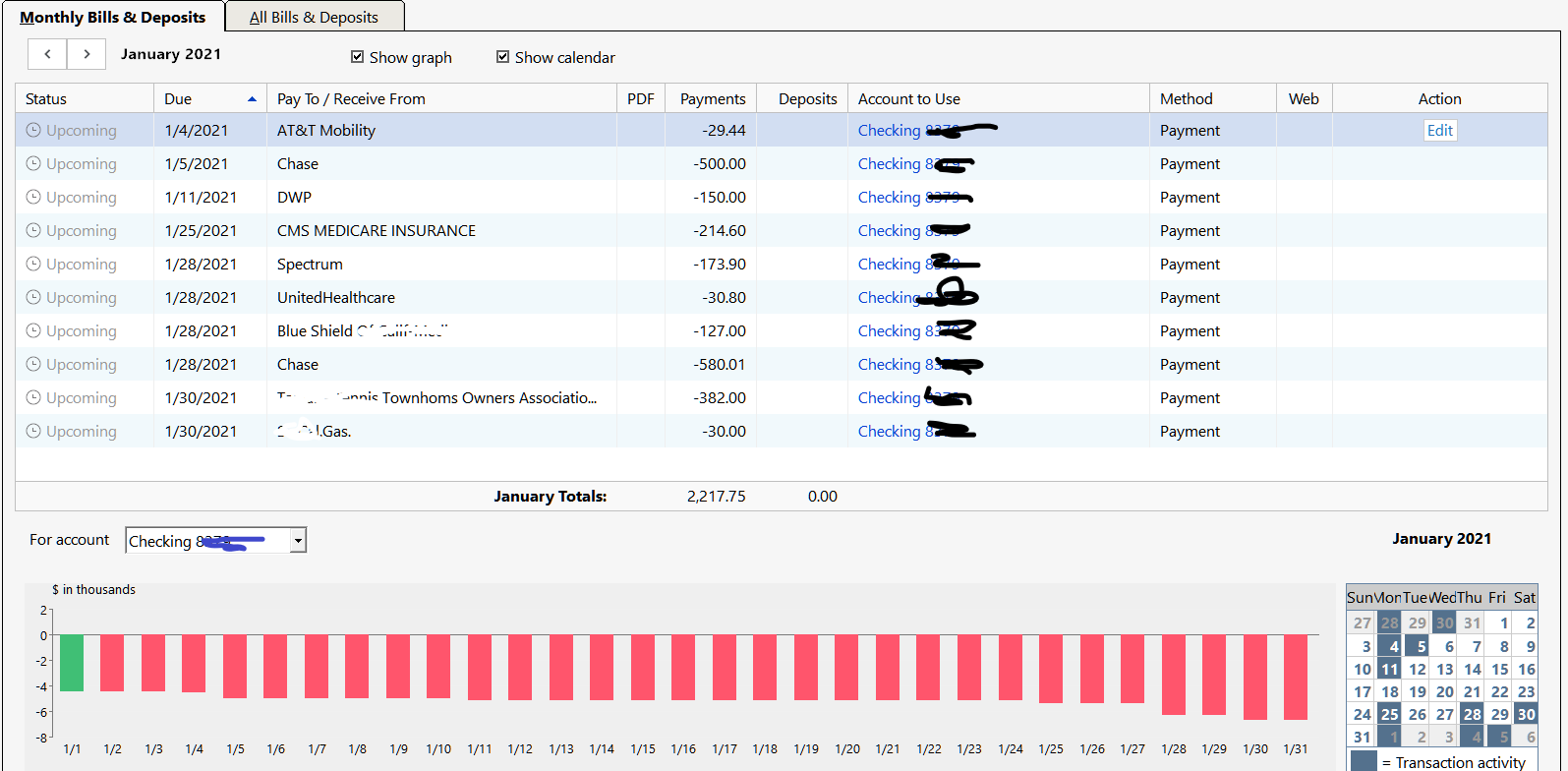Click clock status icon for UnitedHealthcare row
This screenshot has height=771, width=1568.
pos(33,297)
